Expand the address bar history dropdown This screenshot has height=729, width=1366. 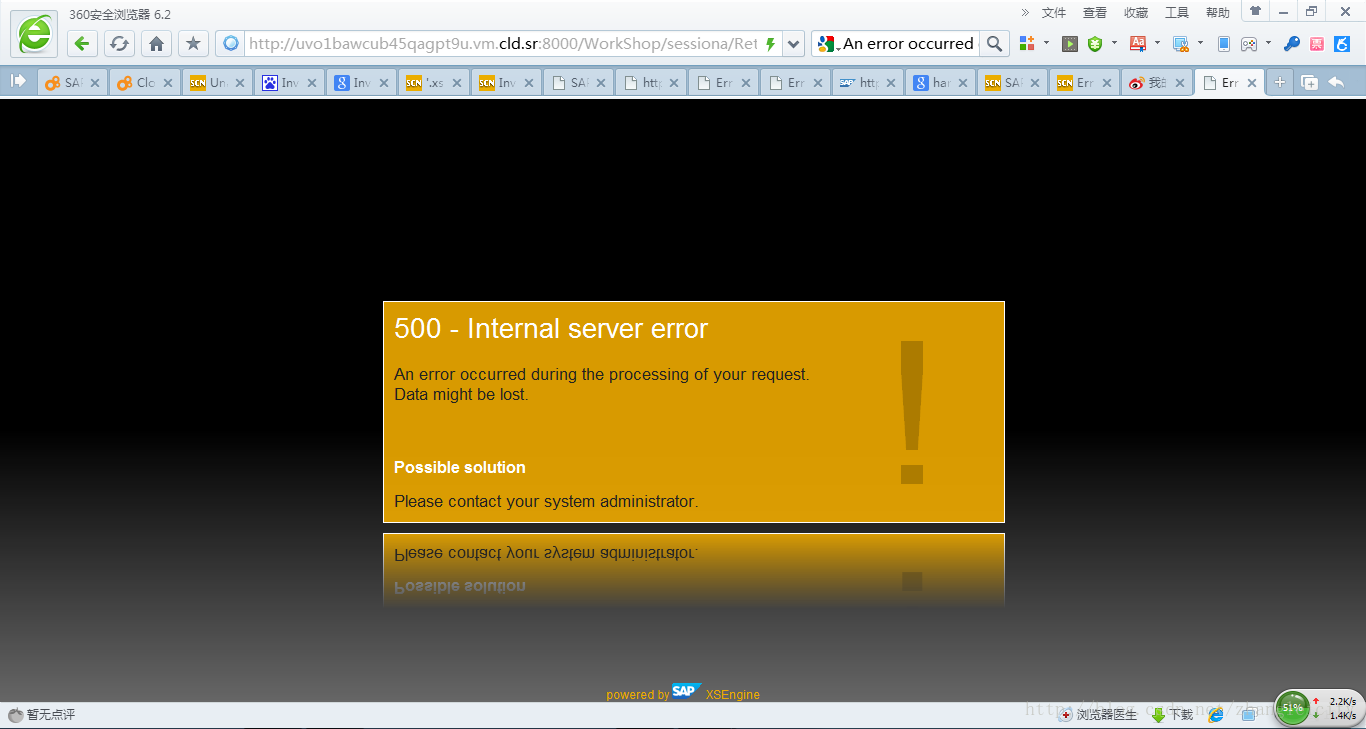click(x=793, y=44)
